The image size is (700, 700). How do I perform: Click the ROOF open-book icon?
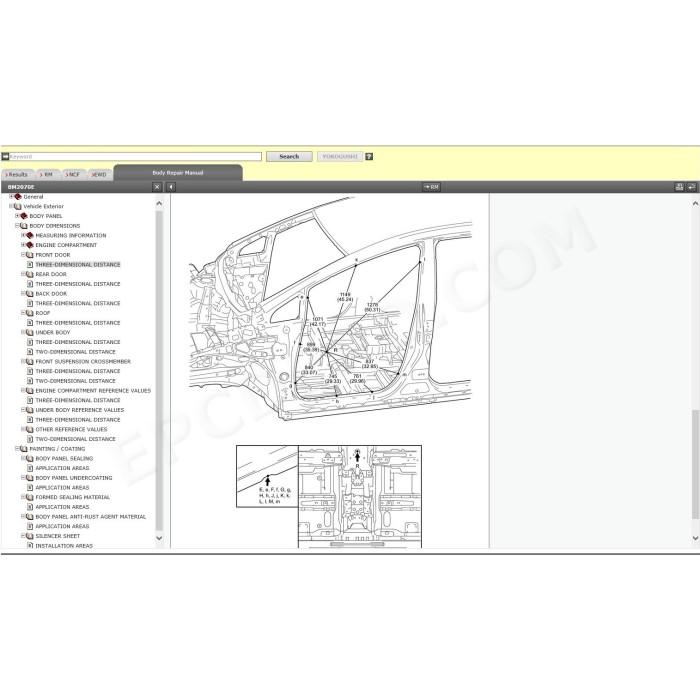click(30, 313)
